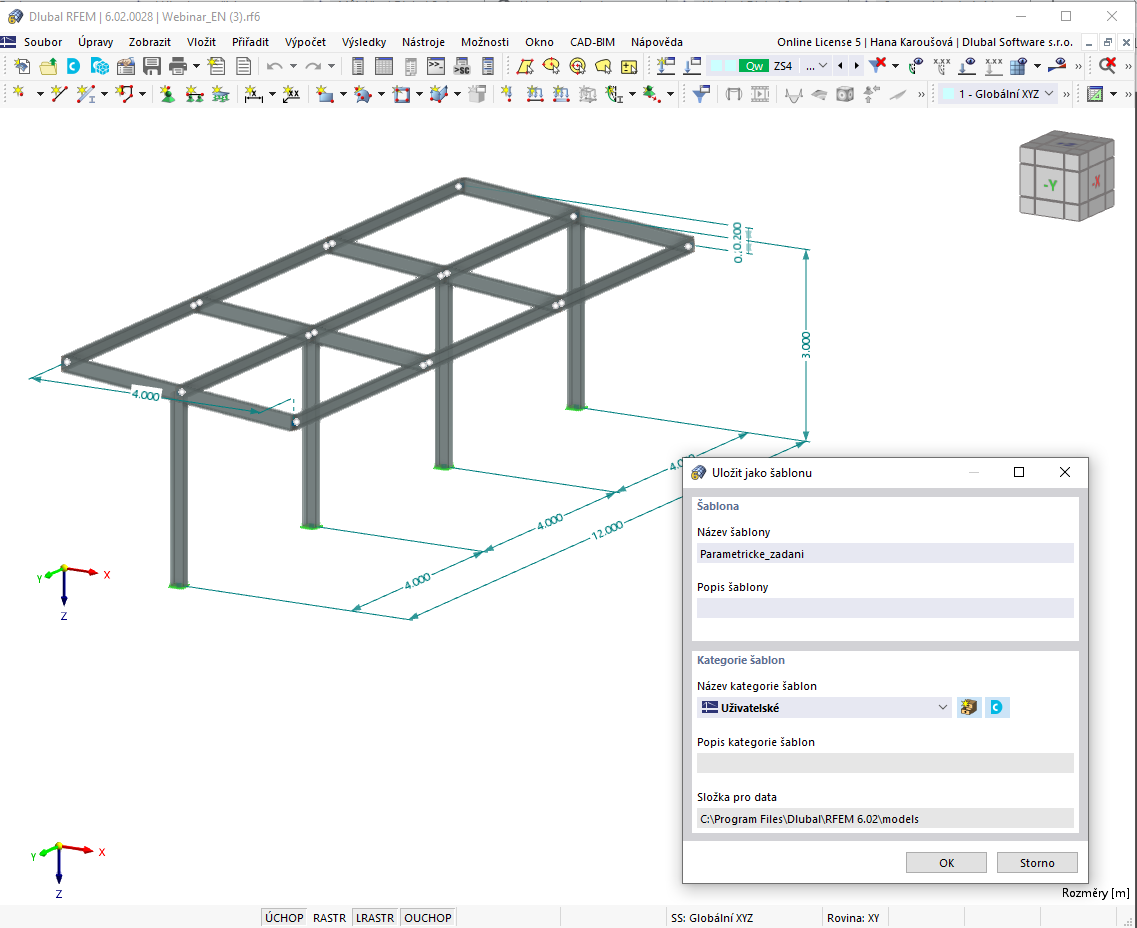The height and width of the screenshot is (928, 1137).
Task: Click the Složka pro data path field
Action: point(885,819)
